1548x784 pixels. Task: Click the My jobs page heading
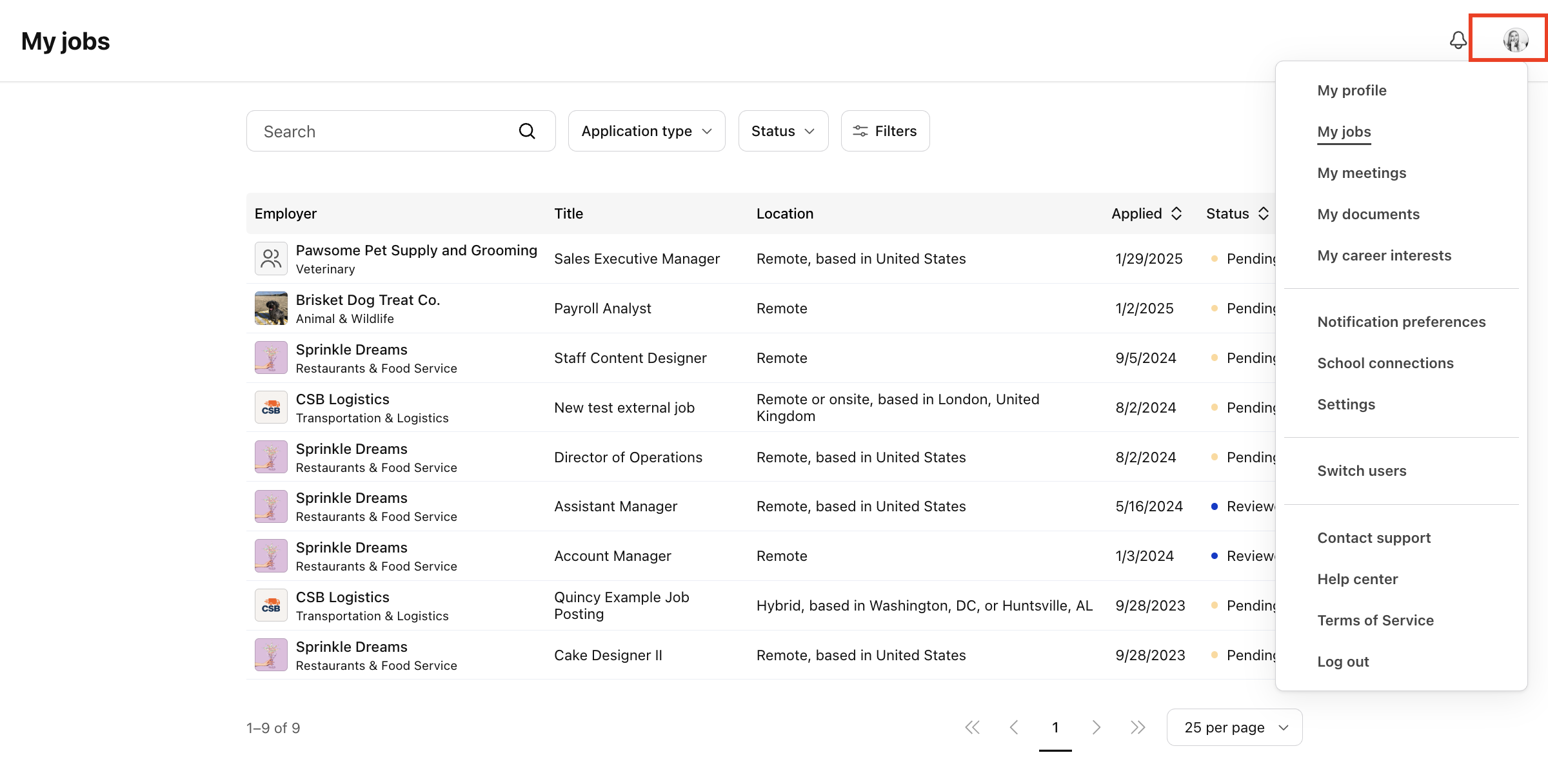[x=66, y=41]
